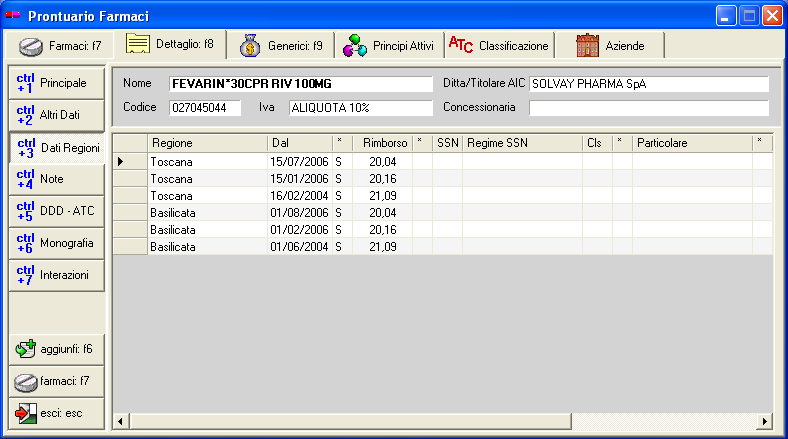Open the Aziende building tab
The width and height of the screenshot is (788, 439).
click(x=610, y=46)
